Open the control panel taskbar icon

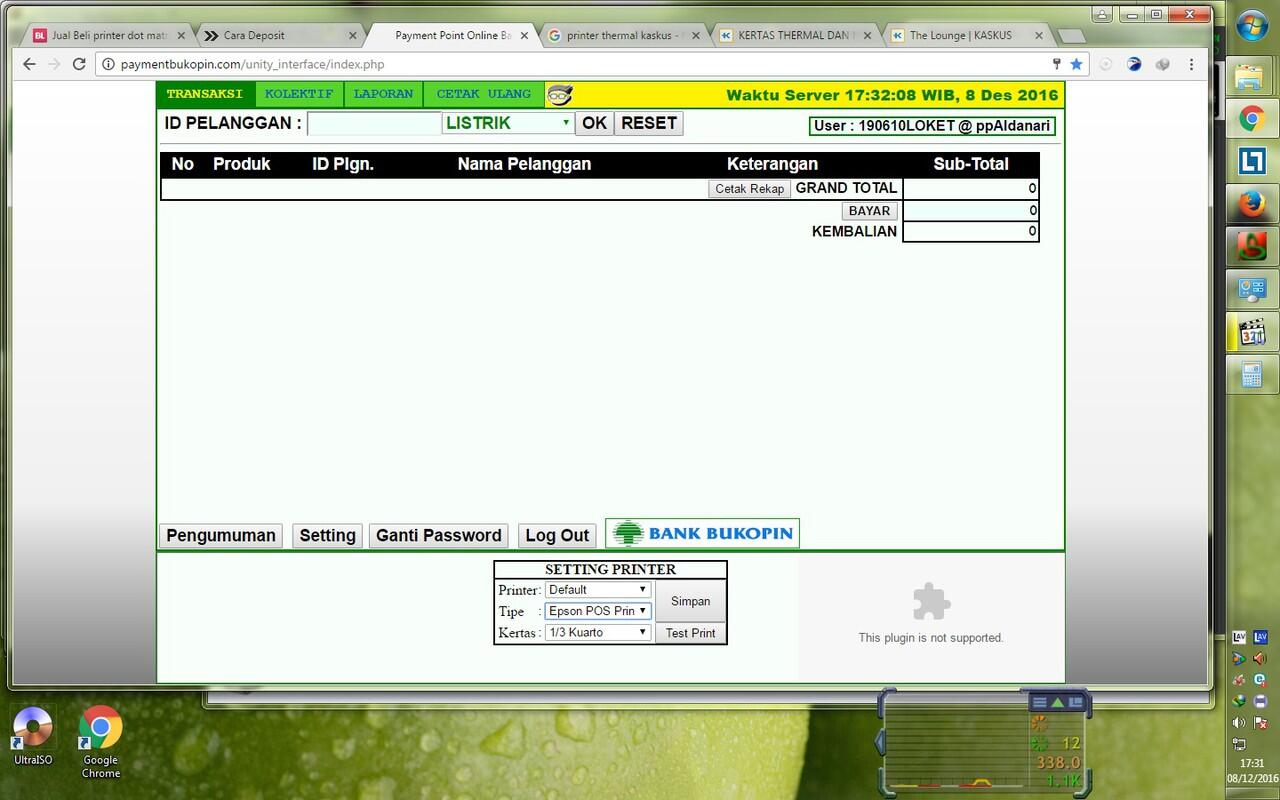tap(1252, 290)
